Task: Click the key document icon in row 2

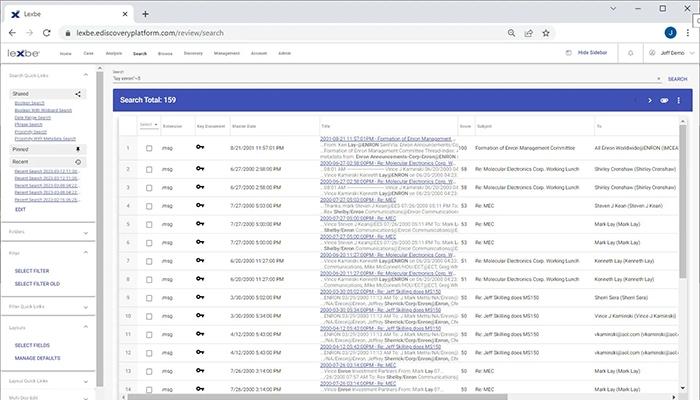Action: point(200,169)
